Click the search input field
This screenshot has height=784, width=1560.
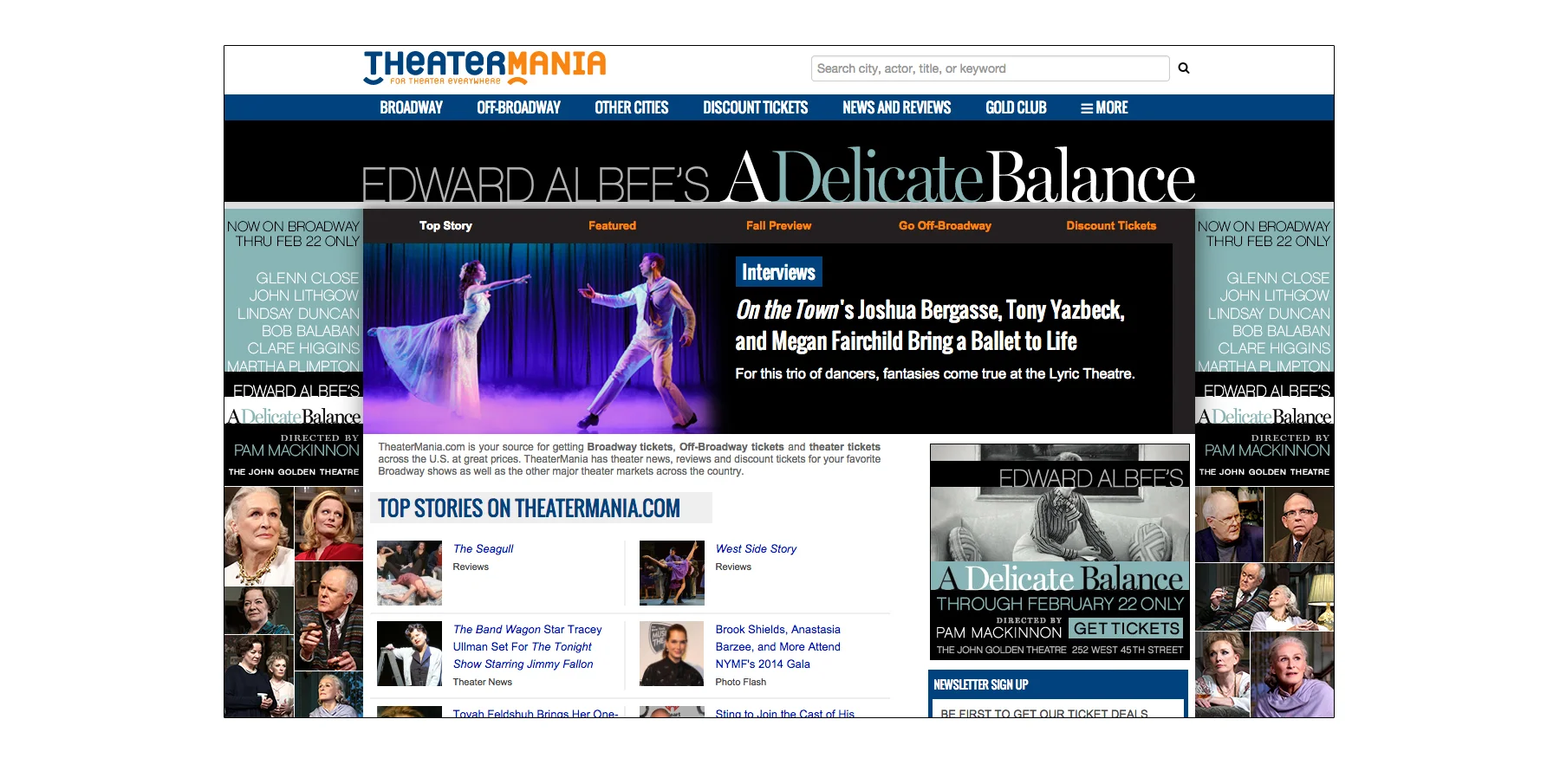point(988,68)
